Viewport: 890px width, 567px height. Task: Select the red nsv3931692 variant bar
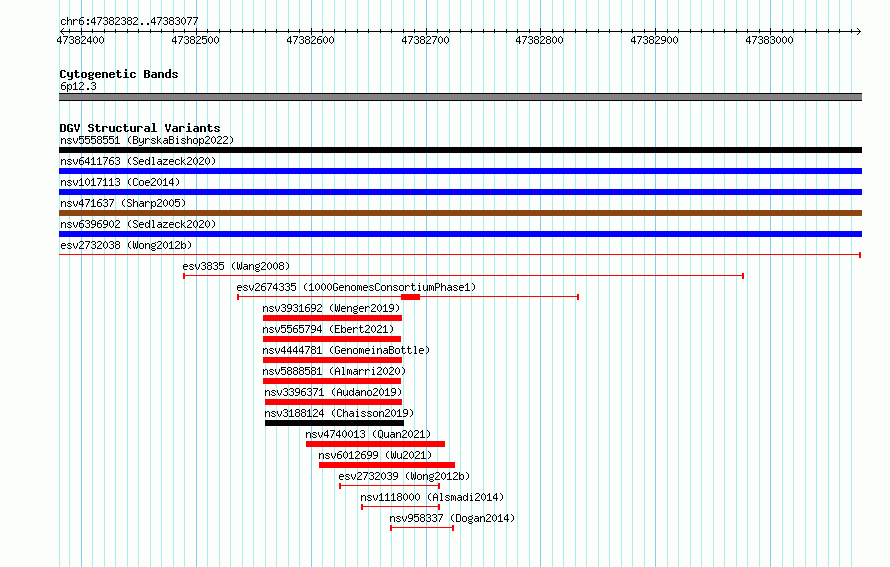point(332,318)
